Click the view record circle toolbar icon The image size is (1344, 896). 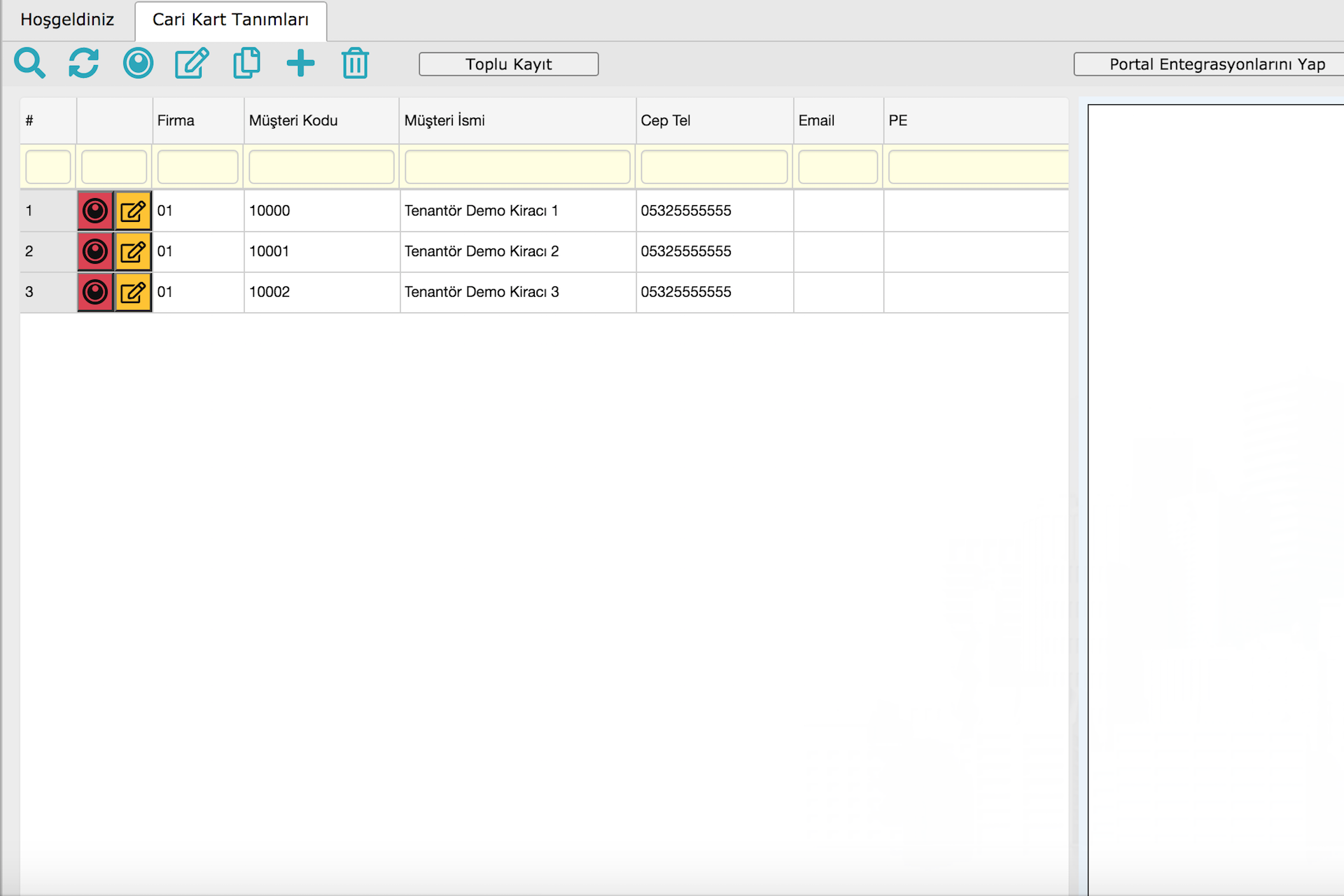pyautogui.click(x=138, y=64)
